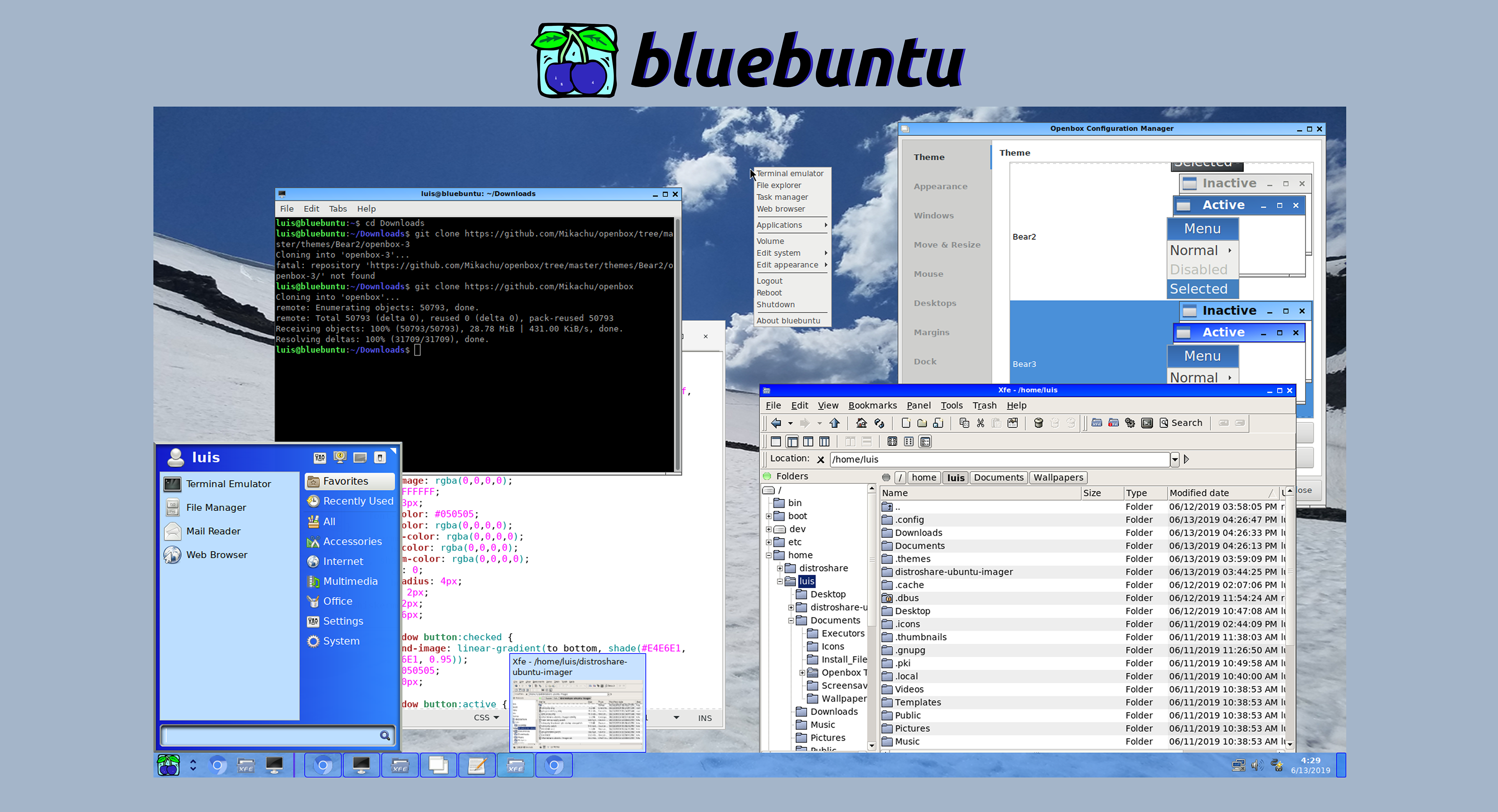The height and width of the screenshot is (812, 1498).
Task: Open the location history dropdown in Xfe
Action: click(x=1175, y=459)
